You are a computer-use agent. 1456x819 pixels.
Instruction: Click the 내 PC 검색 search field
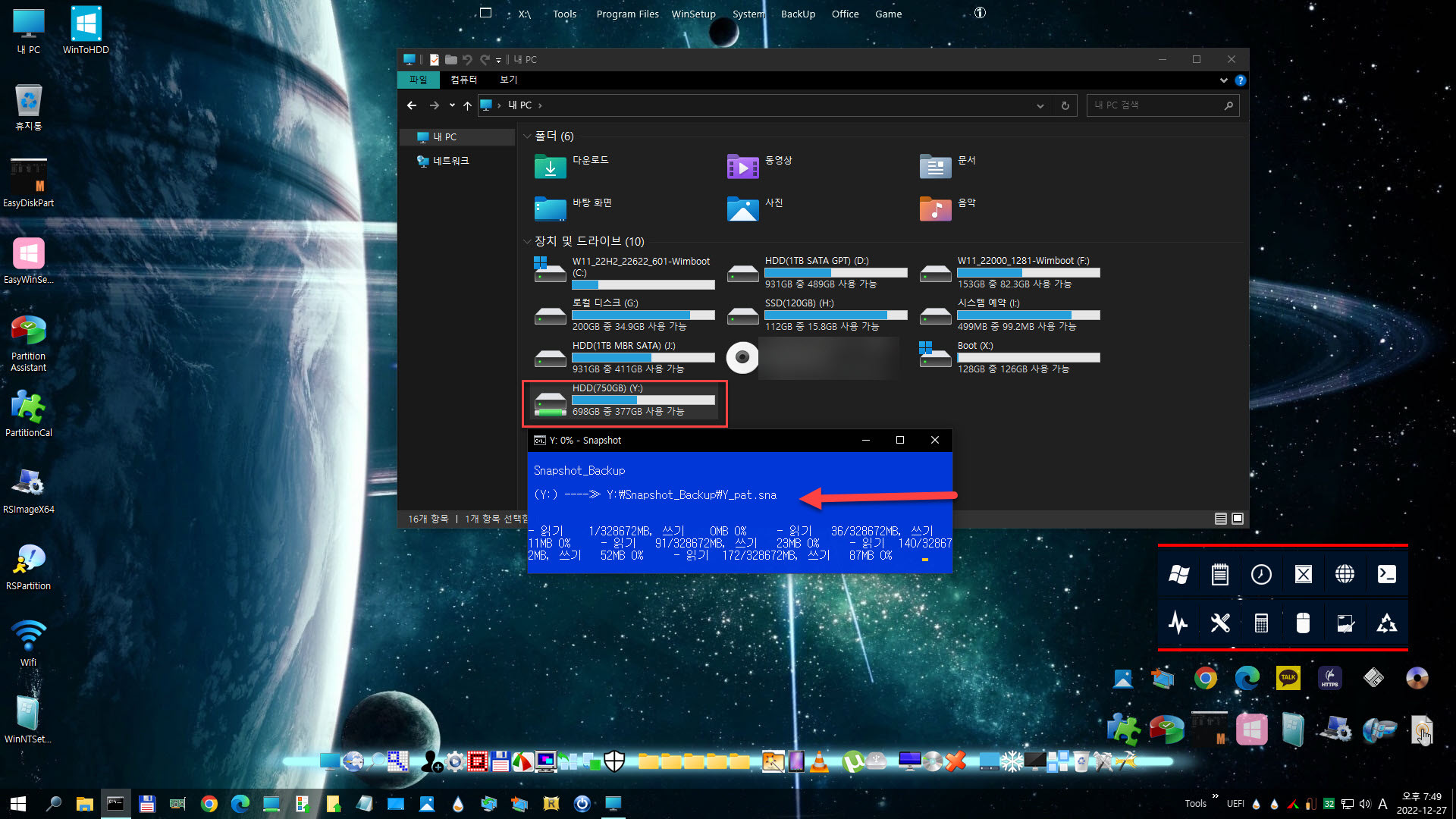point(1163,105)
